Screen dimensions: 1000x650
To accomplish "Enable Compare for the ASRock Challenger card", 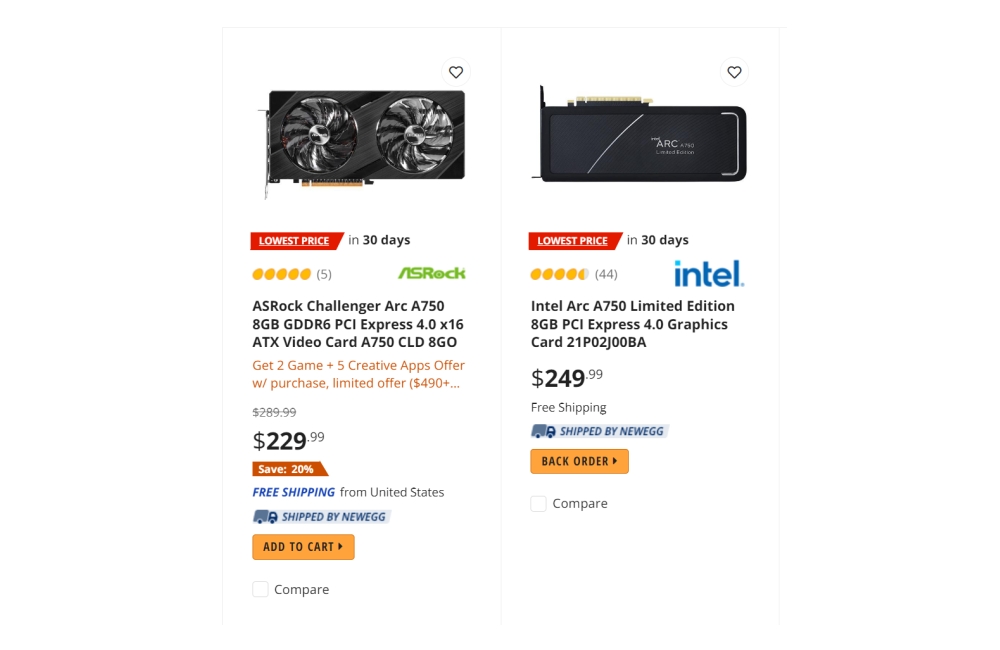I will (x=260, y=589).
